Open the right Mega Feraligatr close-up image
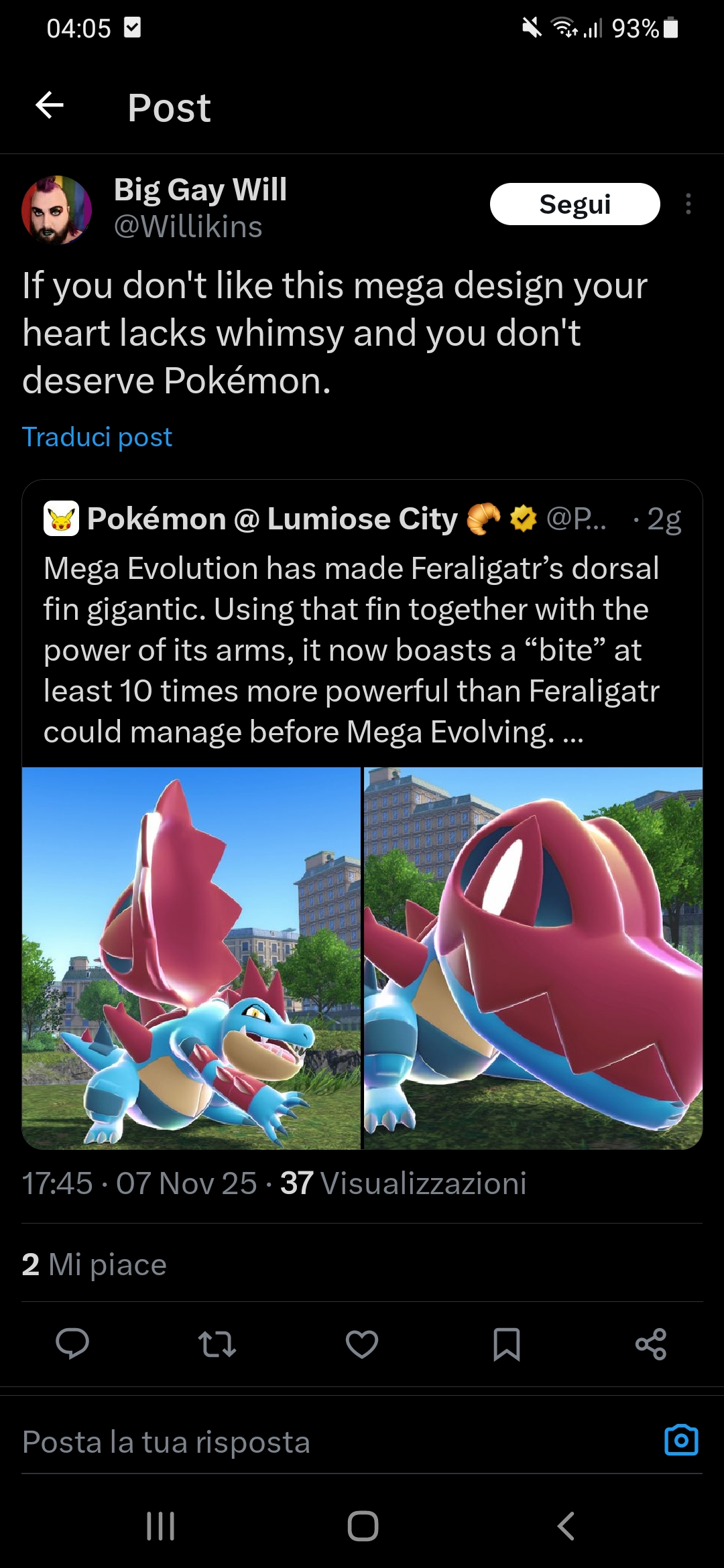This screenshot has width=724, height=1568. pos(534,958)
